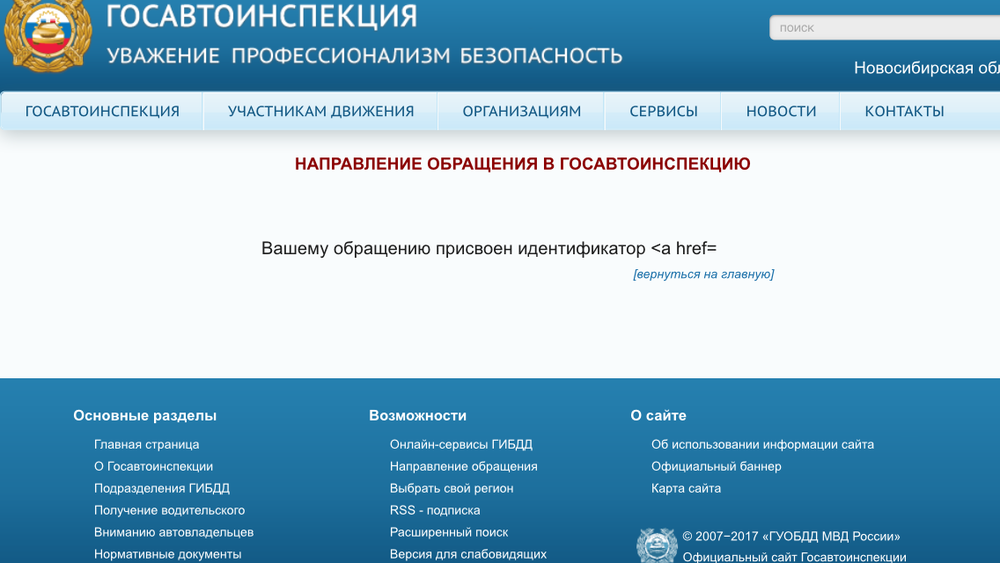Choose Выбрать свой регион link
The height and width of the screenshot is (563, 1000).
451,488
